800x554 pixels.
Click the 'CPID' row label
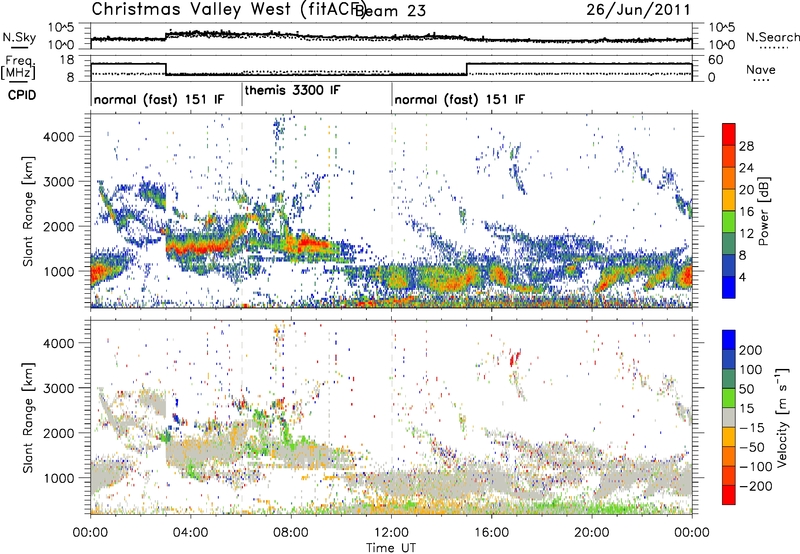(x=21, y=95)
